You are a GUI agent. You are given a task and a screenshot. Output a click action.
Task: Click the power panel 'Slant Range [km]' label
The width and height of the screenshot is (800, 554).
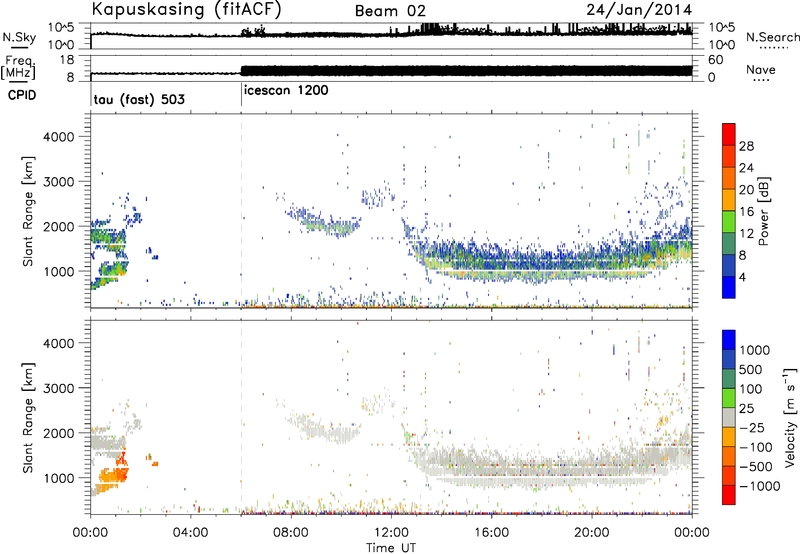click(28, 211)
